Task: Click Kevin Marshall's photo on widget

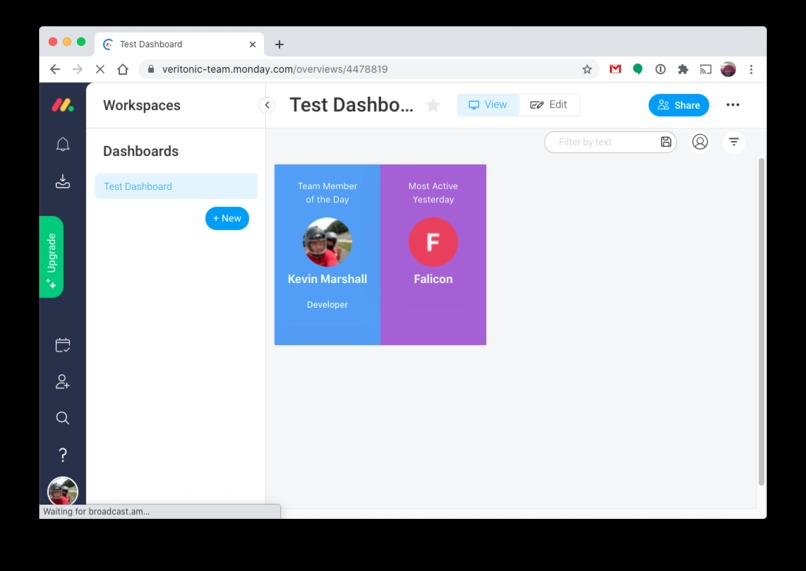Action: click(327, 242)
